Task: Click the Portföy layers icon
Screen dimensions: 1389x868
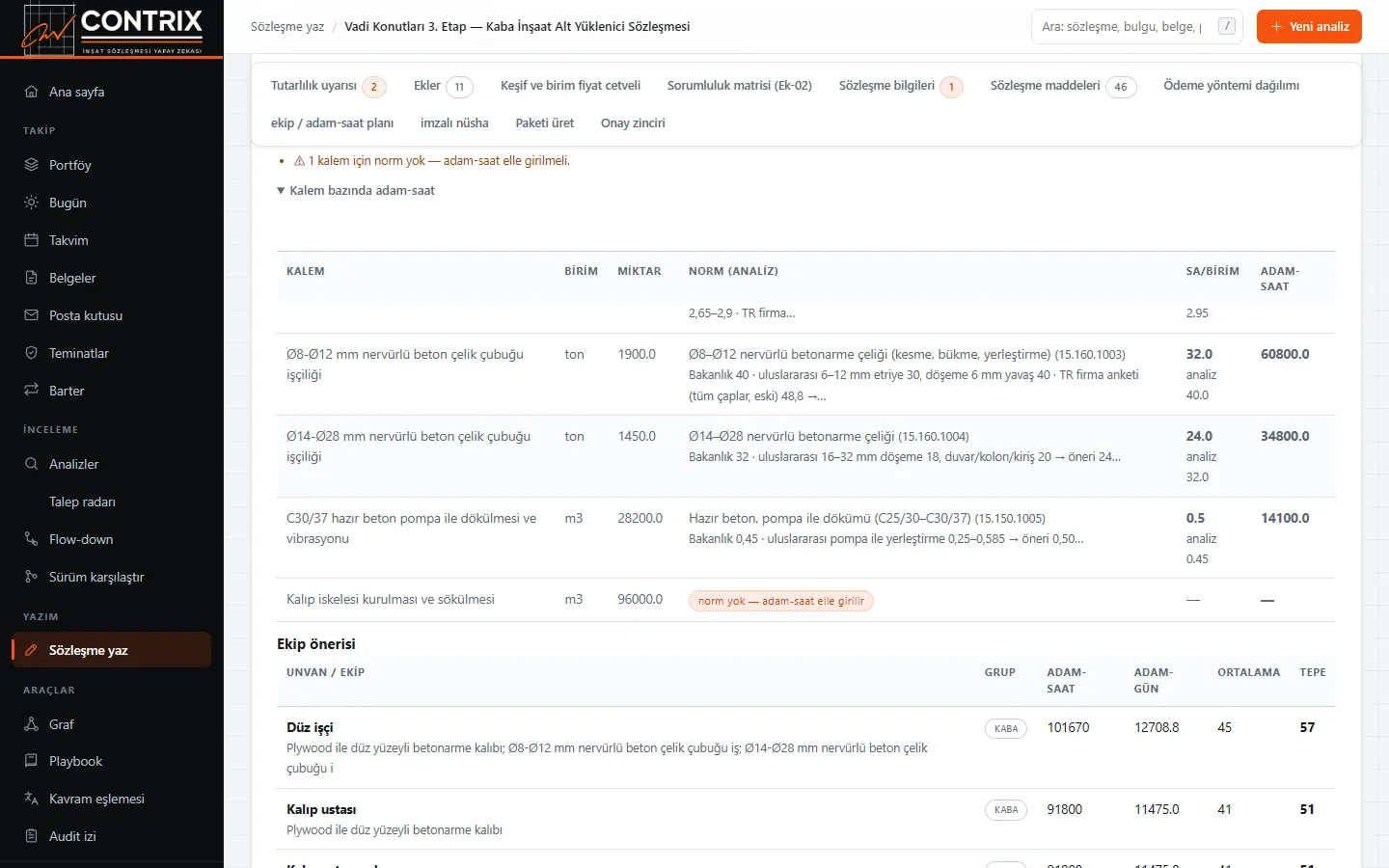Action: click(x=31, y=165)
